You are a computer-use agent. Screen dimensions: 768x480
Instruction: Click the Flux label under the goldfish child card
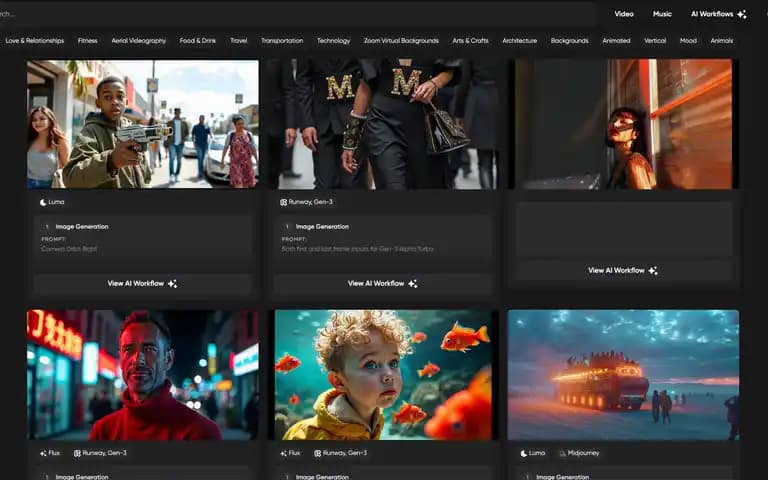click(294, 454)
